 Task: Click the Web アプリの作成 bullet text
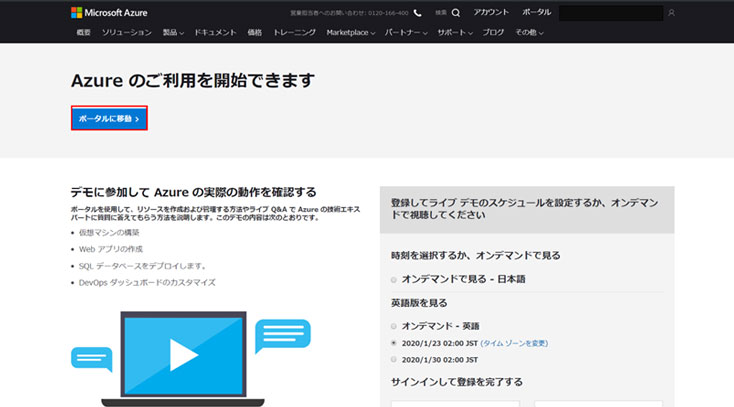110,249
